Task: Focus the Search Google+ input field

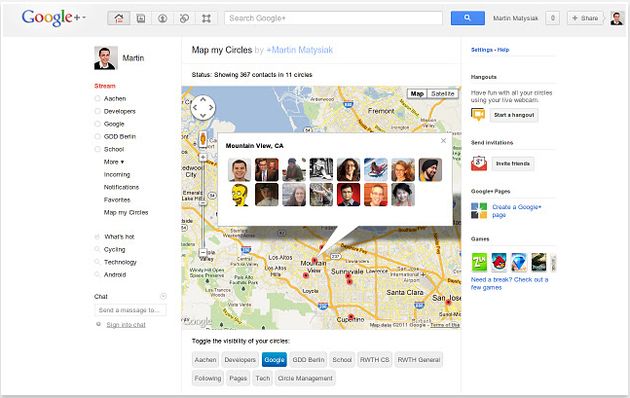Action: coord(333,18)
